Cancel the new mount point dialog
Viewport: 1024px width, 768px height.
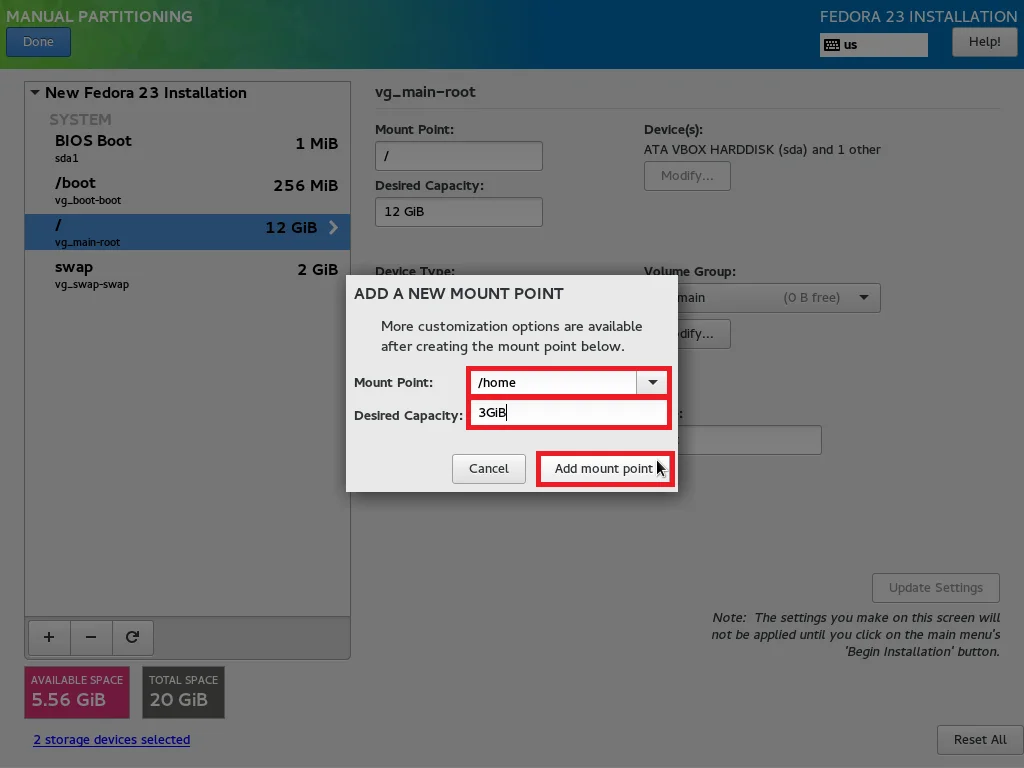pos(488,469)
